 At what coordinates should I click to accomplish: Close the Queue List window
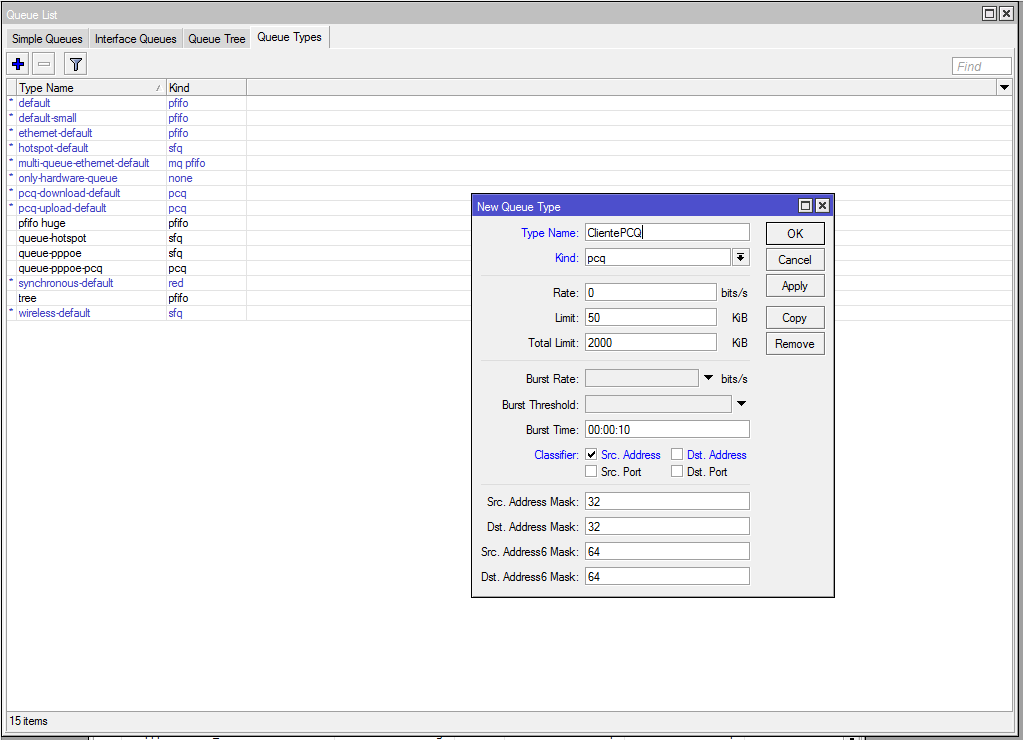[x=1007, y=13]
